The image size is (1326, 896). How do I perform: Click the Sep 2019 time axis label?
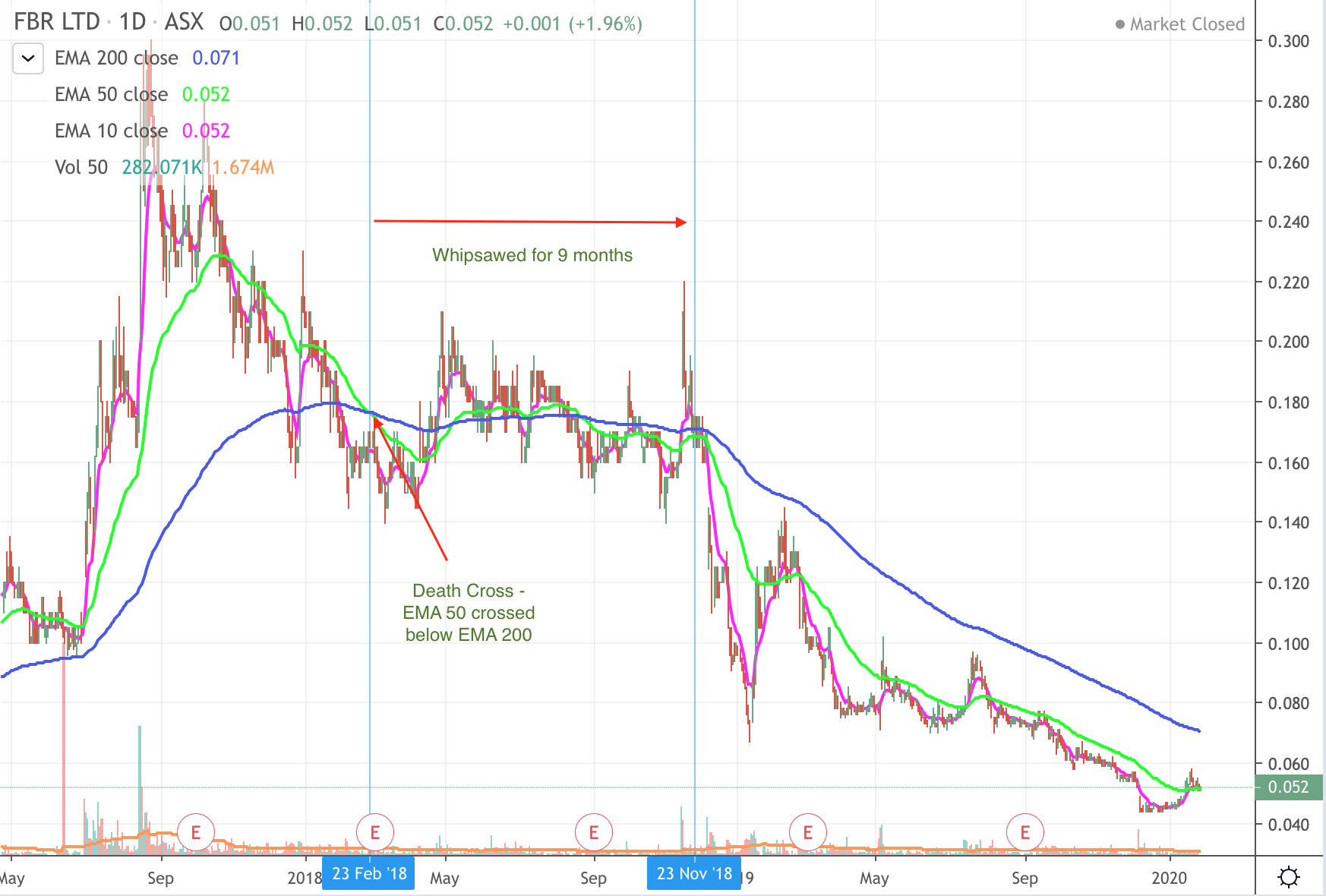[x=1024, y=879]
